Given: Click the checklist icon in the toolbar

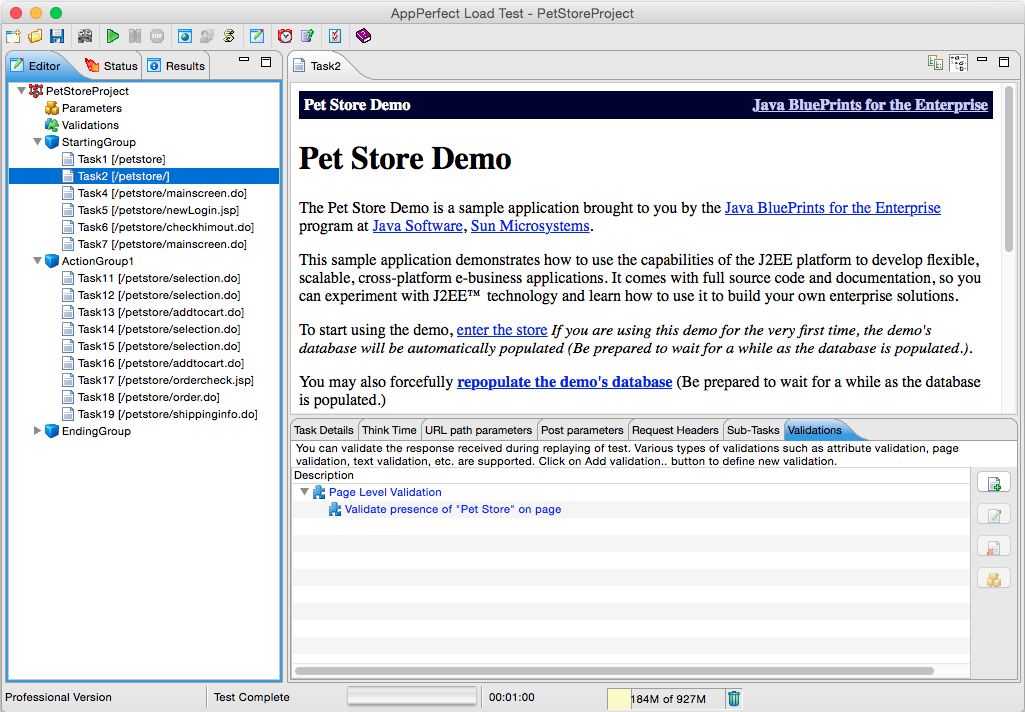Looking at the screenshot, I should (x=335, y=36).
